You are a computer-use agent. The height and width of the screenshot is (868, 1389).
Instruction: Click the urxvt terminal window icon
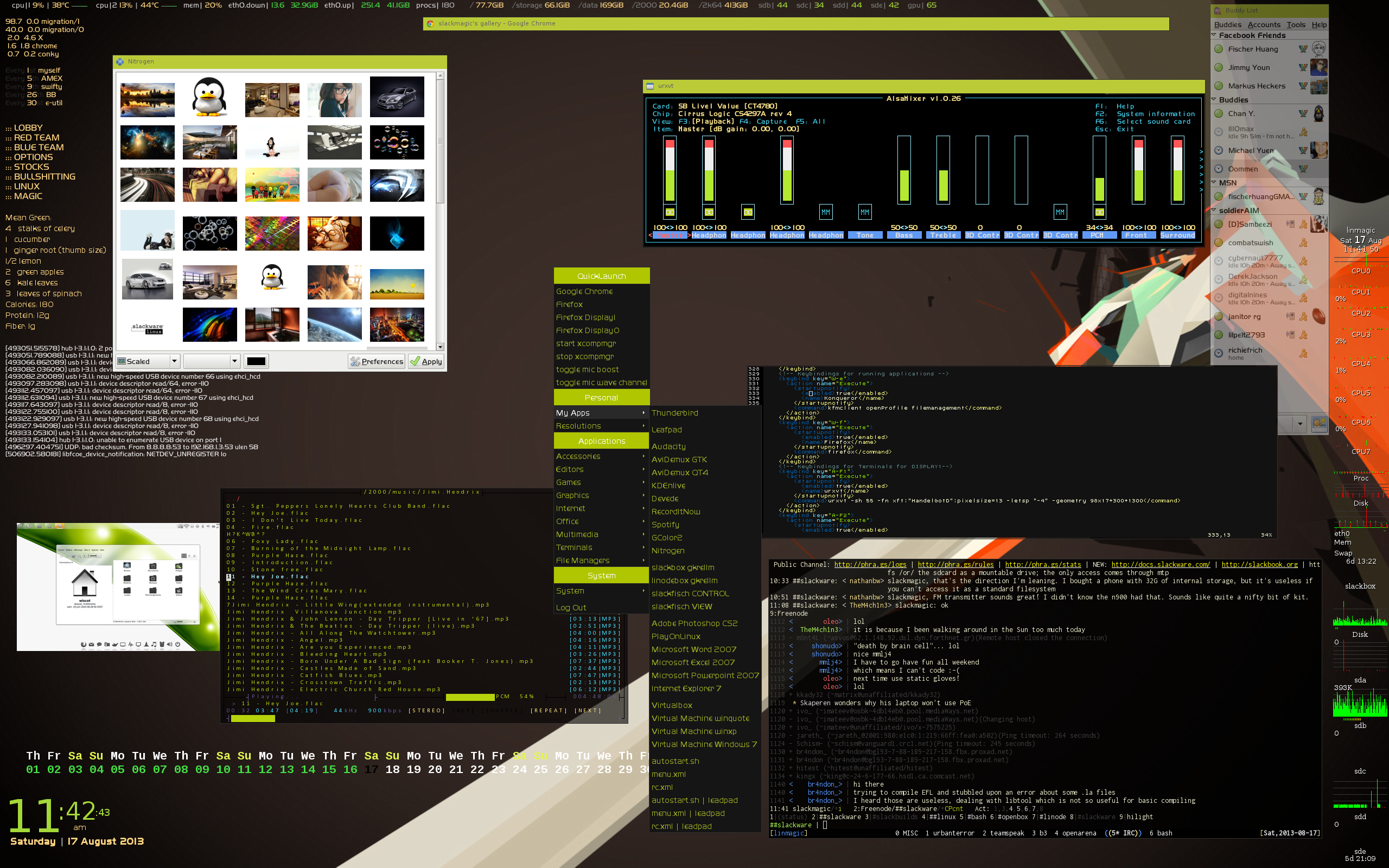(x=651, y=86)
